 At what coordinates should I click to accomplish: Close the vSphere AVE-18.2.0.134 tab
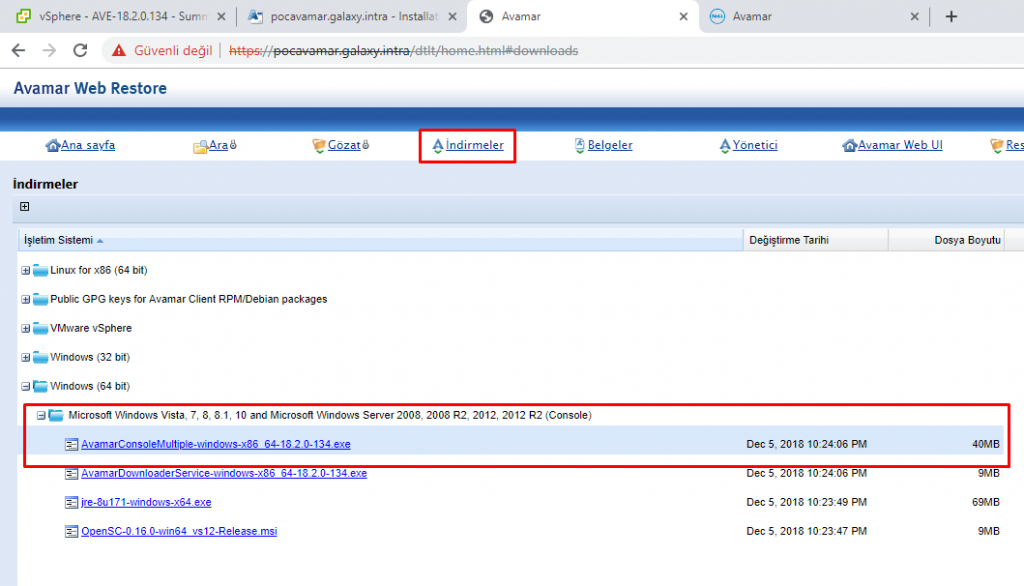click(x=221, y=16)
